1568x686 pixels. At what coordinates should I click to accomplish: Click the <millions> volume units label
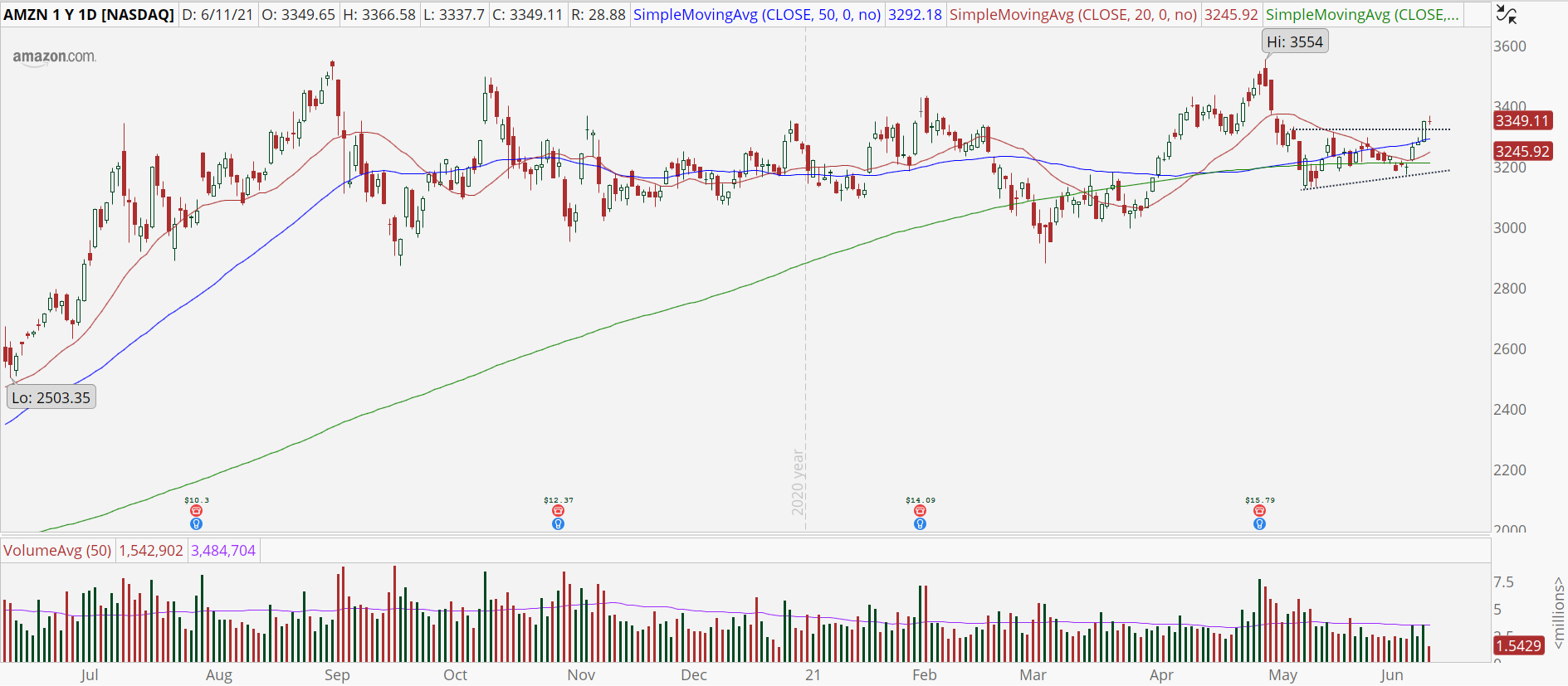[x=1559, y=612]
